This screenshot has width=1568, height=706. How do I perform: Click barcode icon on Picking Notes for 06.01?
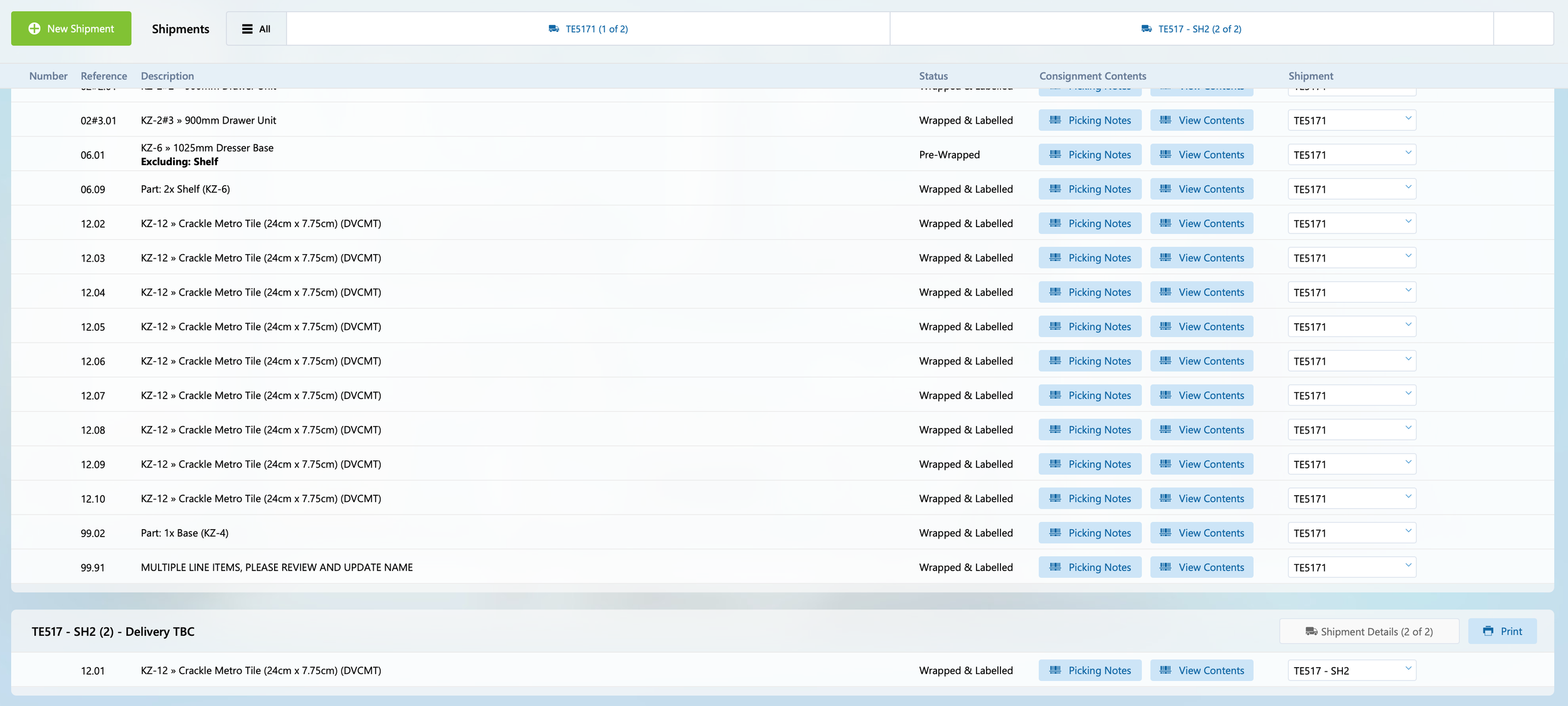[x=1056, y=154]
